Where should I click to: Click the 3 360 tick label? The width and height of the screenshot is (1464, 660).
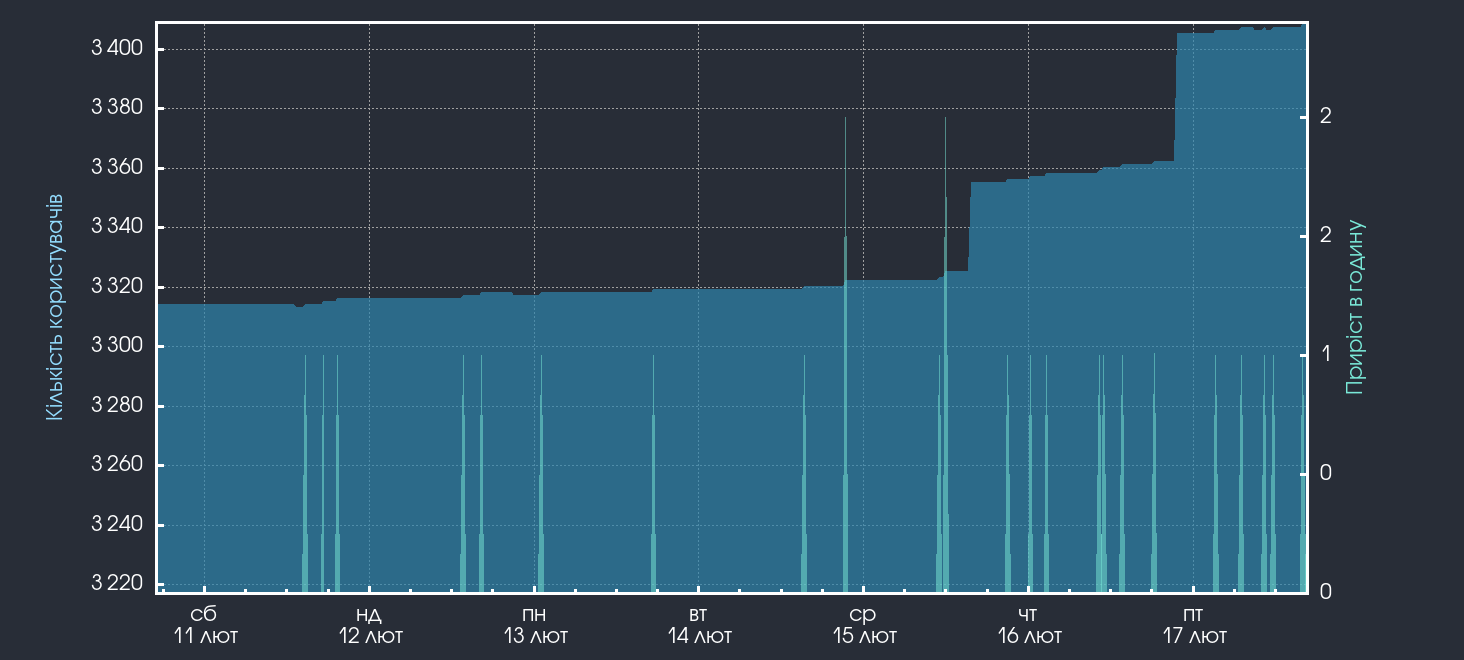[x=117, y=168]
